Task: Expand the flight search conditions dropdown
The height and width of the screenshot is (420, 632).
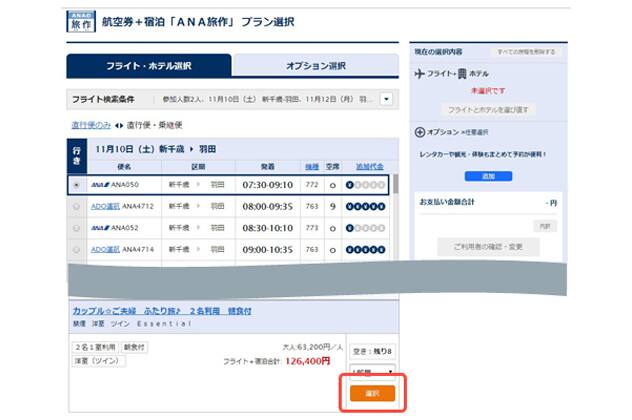Action: (387, 100)
